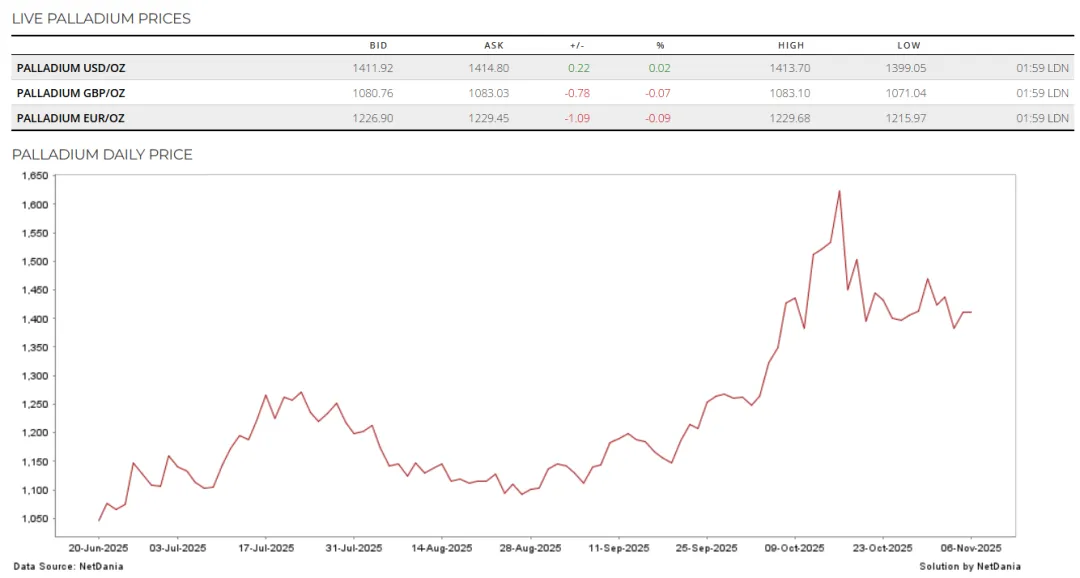Click the 1,650 y-axis label

pos(34,176)
